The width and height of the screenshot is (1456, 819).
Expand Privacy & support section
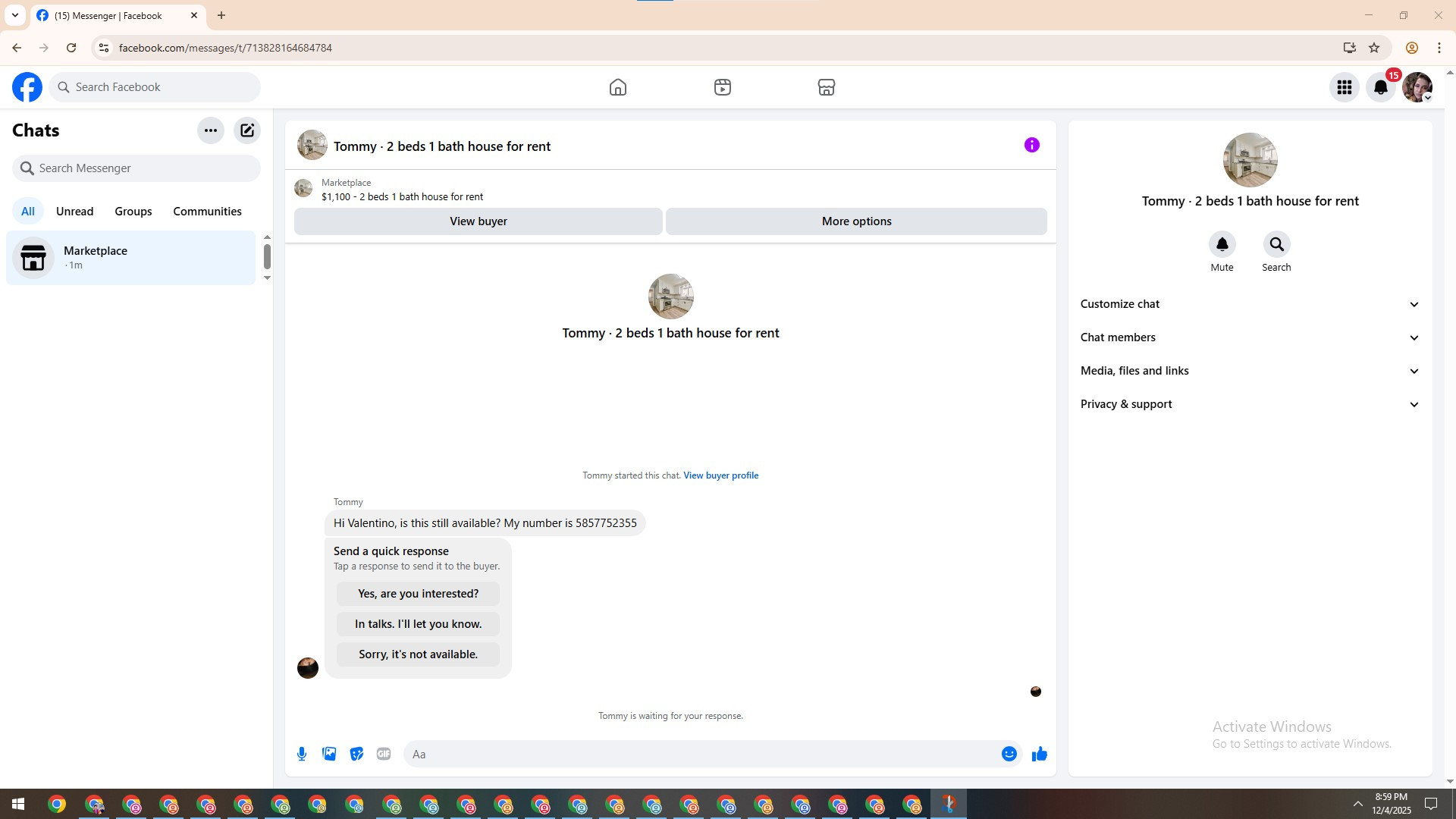tap(1249, 404)
